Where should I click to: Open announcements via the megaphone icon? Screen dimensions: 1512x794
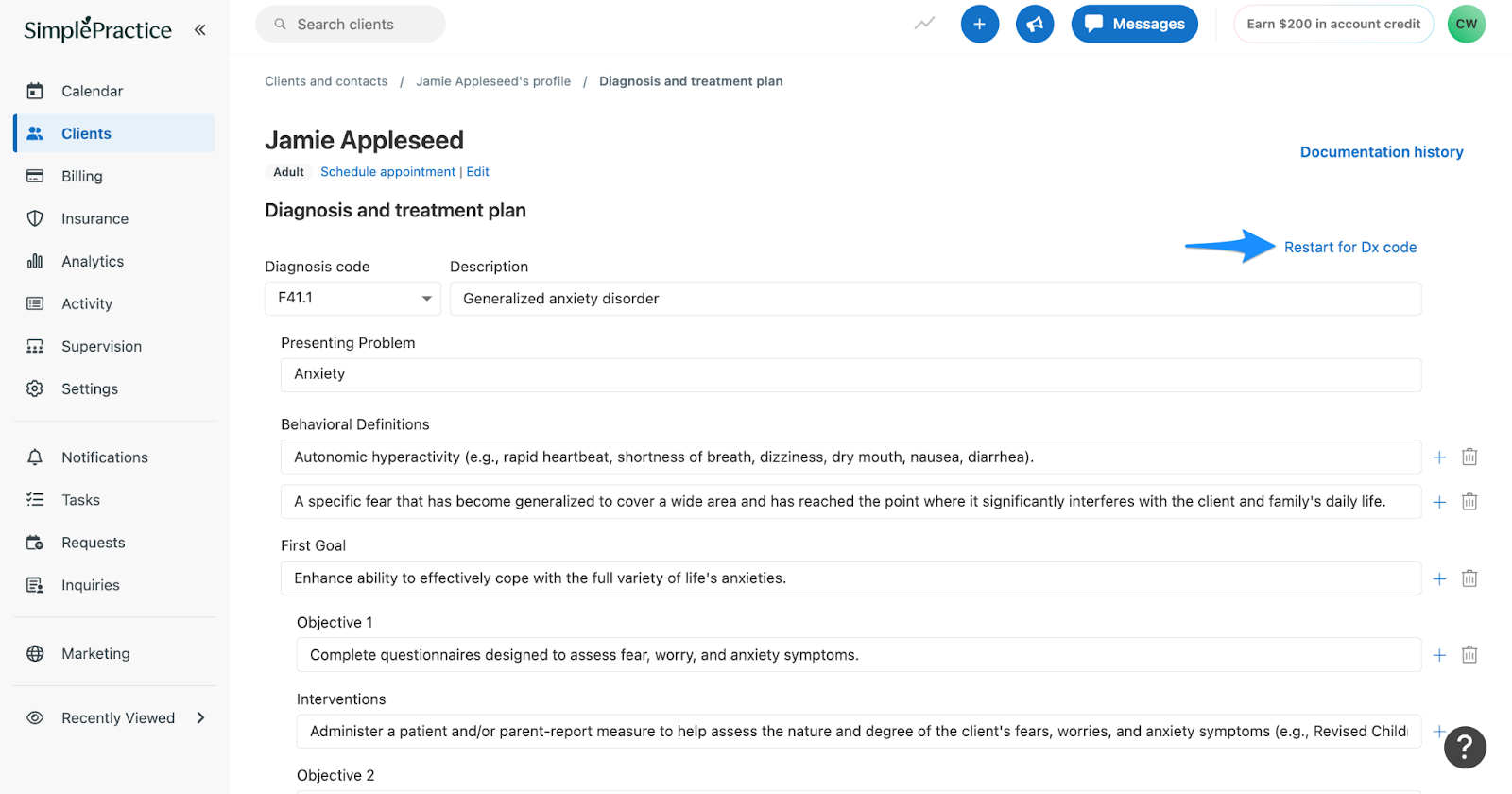point(1035,24)
